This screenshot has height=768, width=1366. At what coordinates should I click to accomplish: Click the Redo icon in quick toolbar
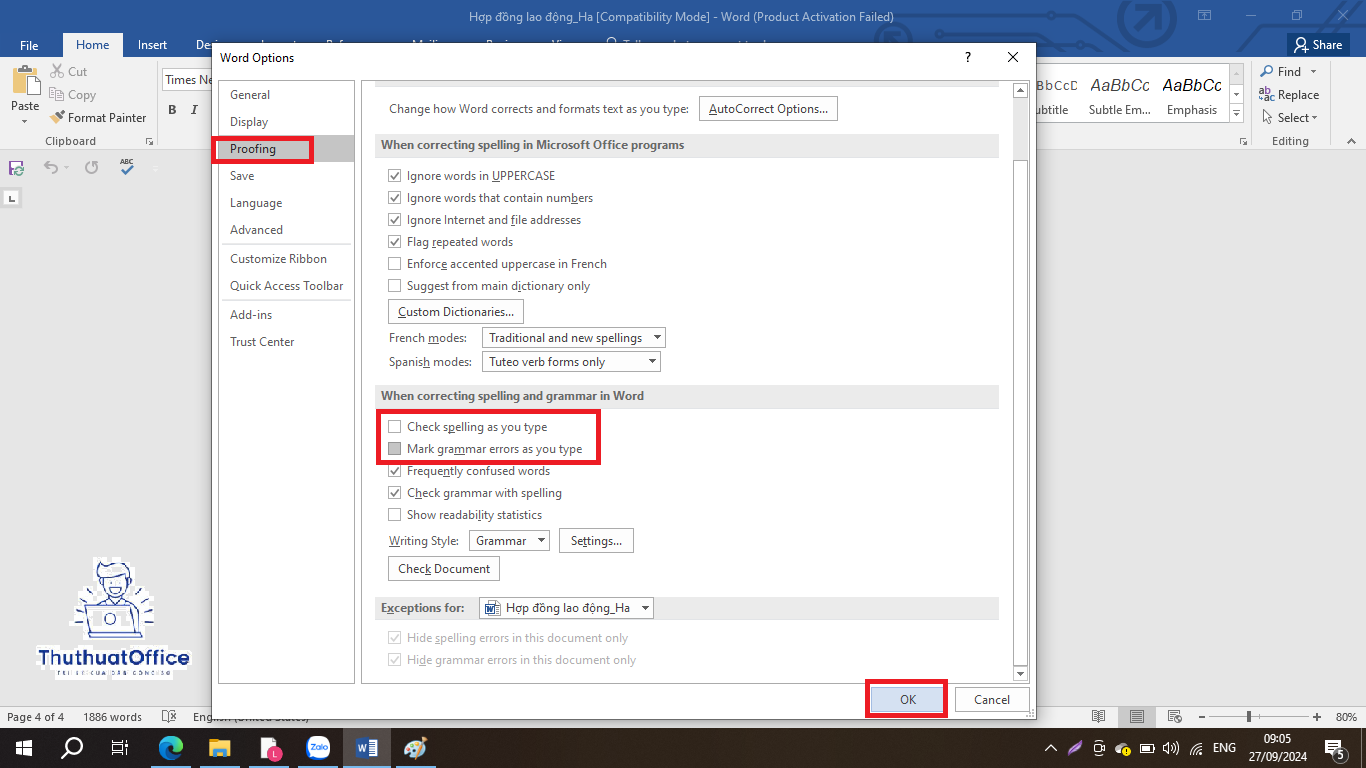[x=92, y=168]
